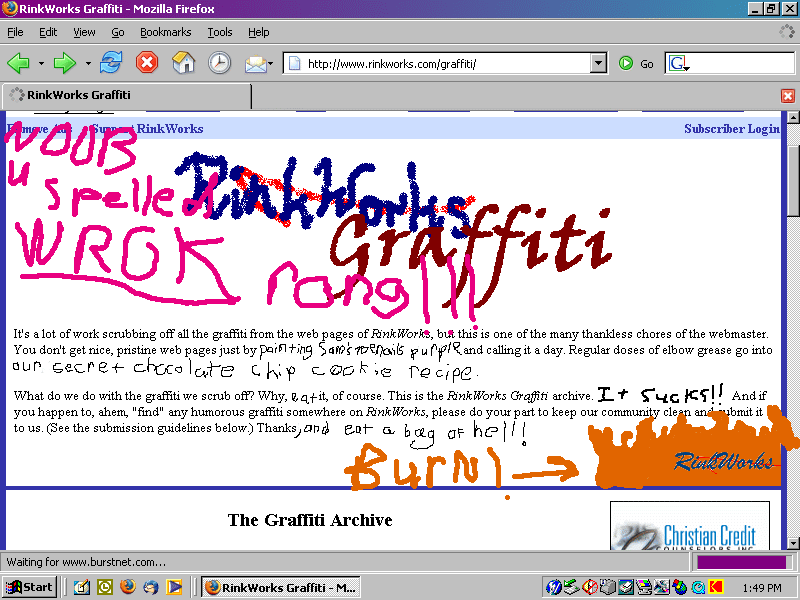Open the Help menu
This screenshot has height=600, width=800.
(259, 32)
